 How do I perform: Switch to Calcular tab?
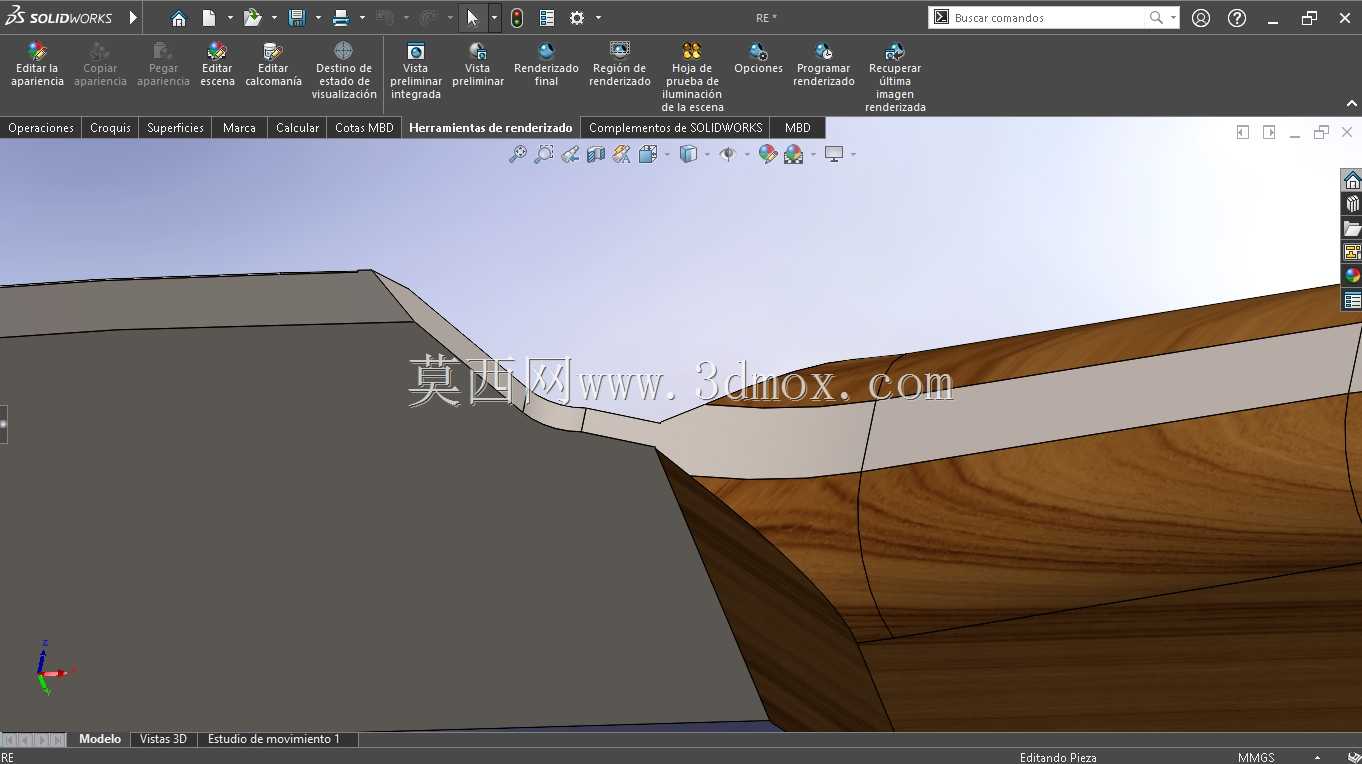click(297, 128)
